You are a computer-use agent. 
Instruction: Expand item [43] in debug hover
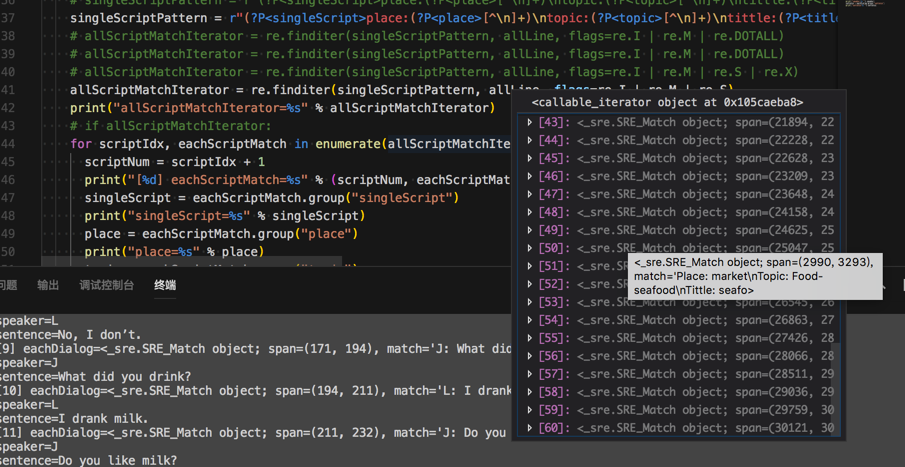point(529,122)
